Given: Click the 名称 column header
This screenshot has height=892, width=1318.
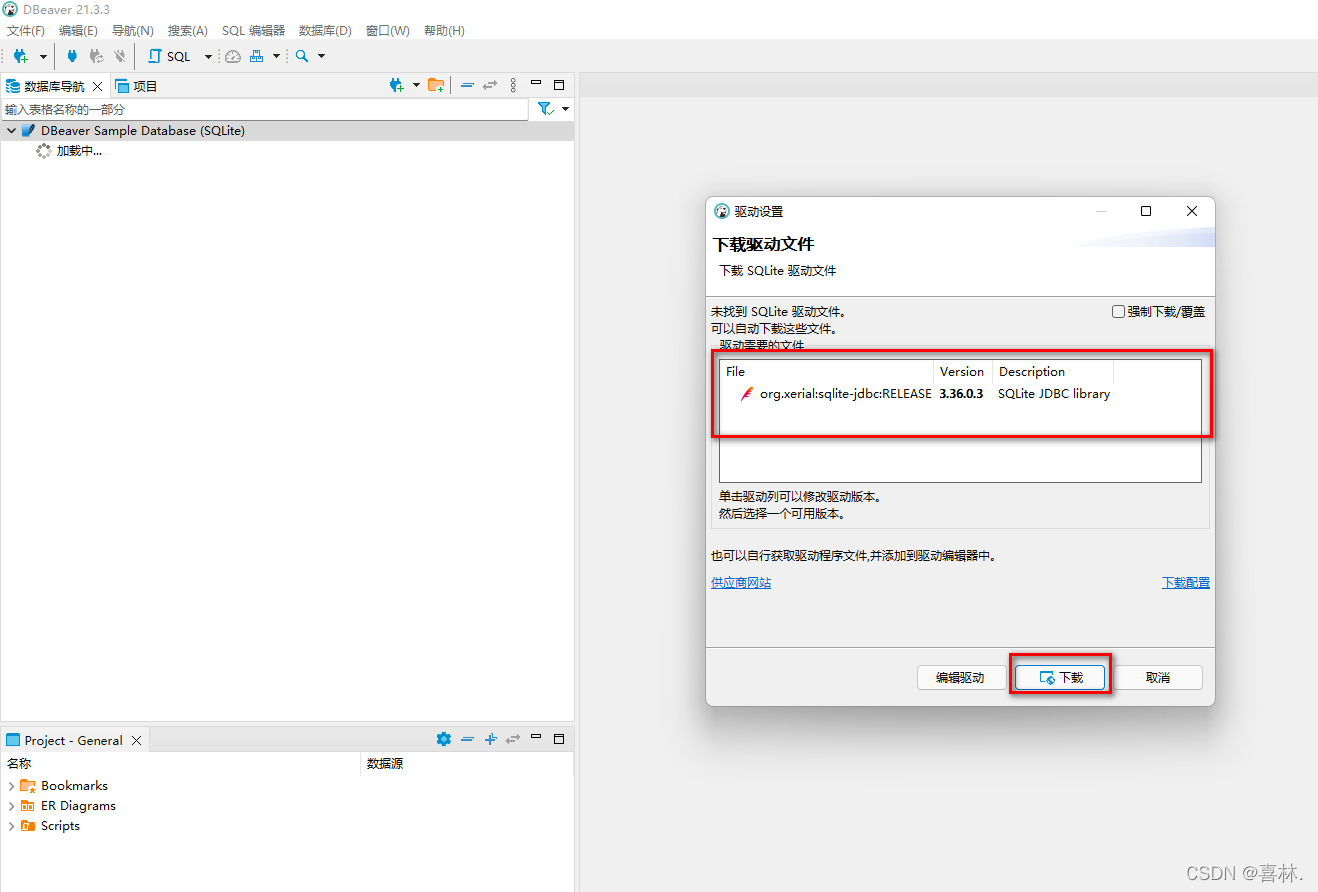Looking at the screenshot, I should coord(180,763).
